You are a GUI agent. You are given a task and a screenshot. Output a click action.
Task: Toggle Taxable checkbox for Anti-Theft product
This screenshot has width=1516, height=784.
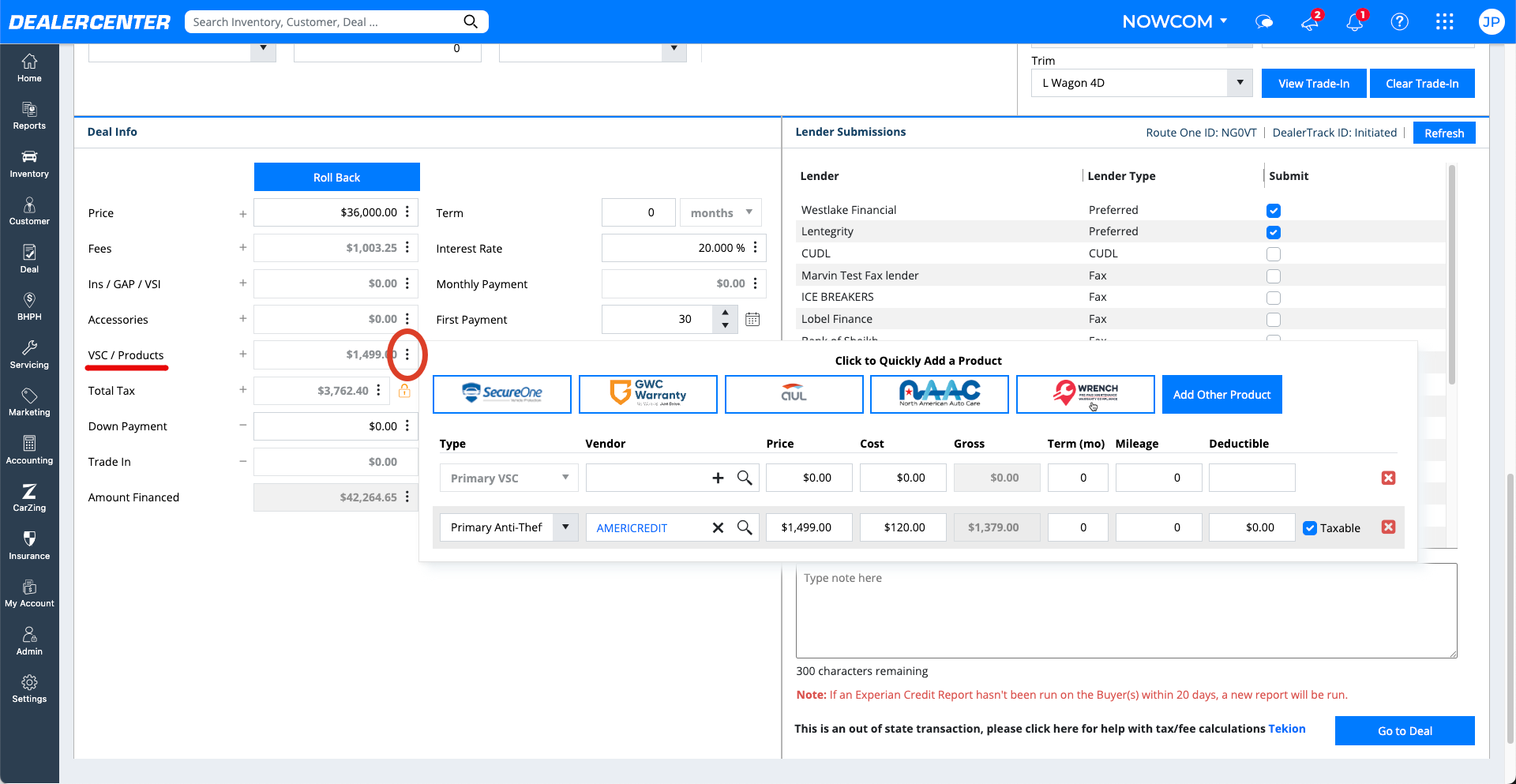pyautogui.click(x=1310, y=528)
